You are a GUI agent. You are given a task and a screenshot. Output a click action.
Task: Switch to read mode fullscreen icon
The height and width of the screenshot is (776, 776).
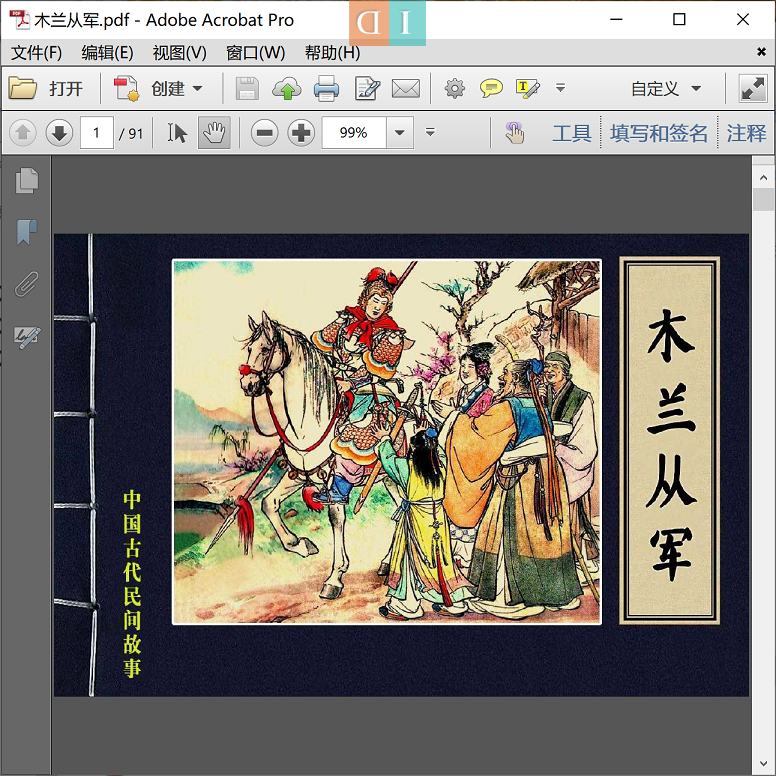(x=753, y=89)
